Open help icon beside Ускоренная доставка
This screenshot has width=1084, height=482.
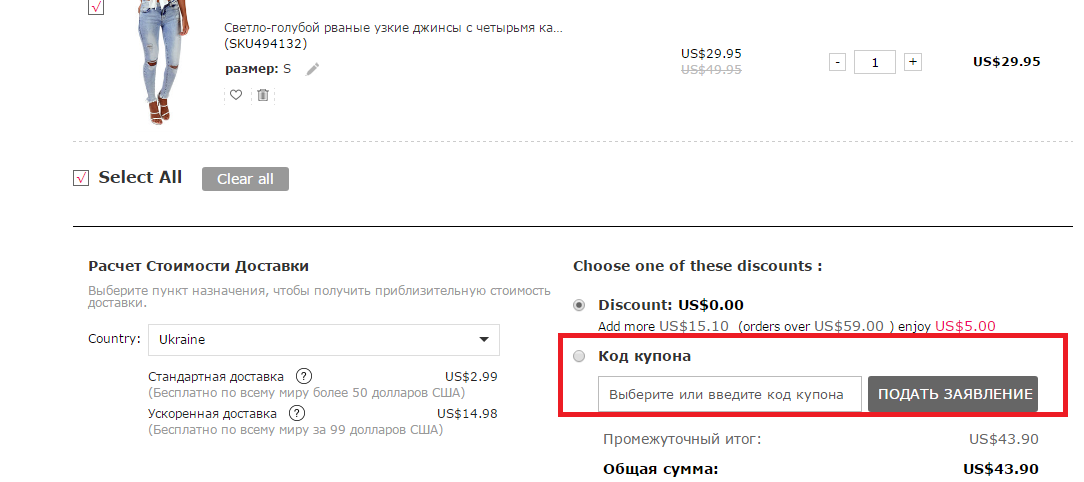point(298,413)
